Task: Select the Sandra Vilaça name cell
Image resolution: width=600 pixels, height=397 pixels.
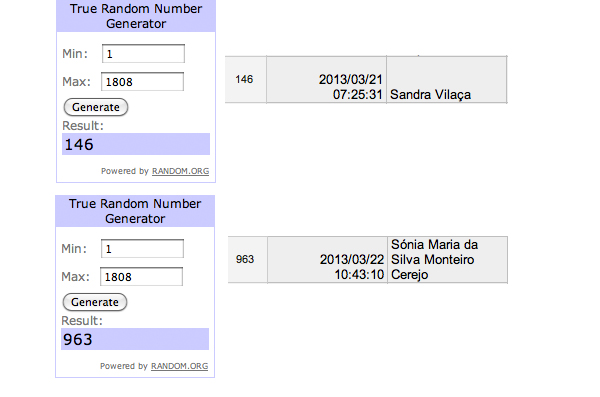Action: pos(447,79)
